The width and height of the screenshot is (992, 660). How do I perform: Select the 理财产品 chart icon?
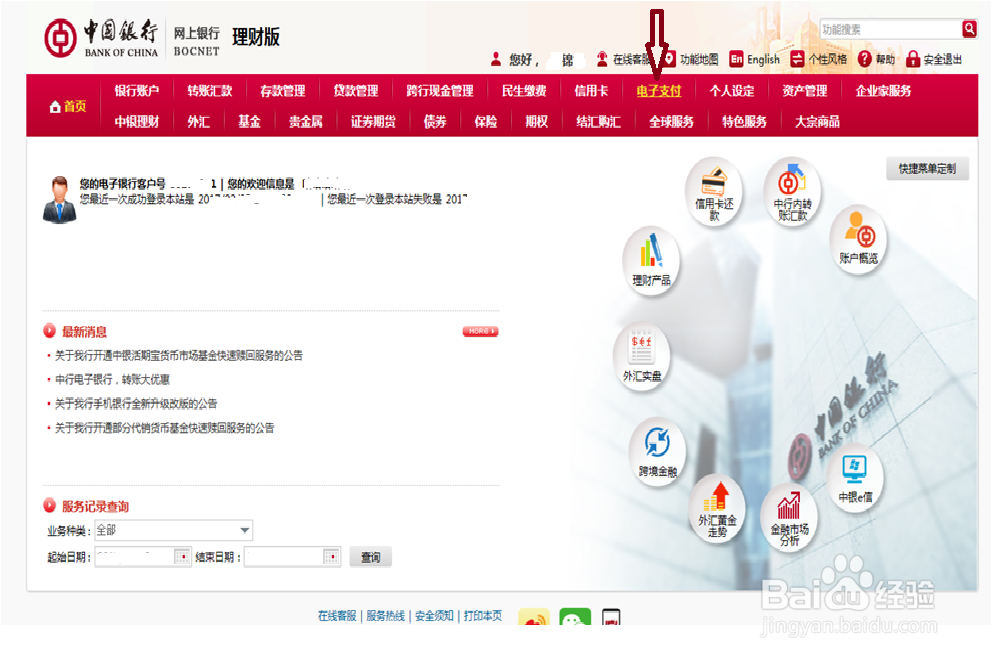(651, 260)
